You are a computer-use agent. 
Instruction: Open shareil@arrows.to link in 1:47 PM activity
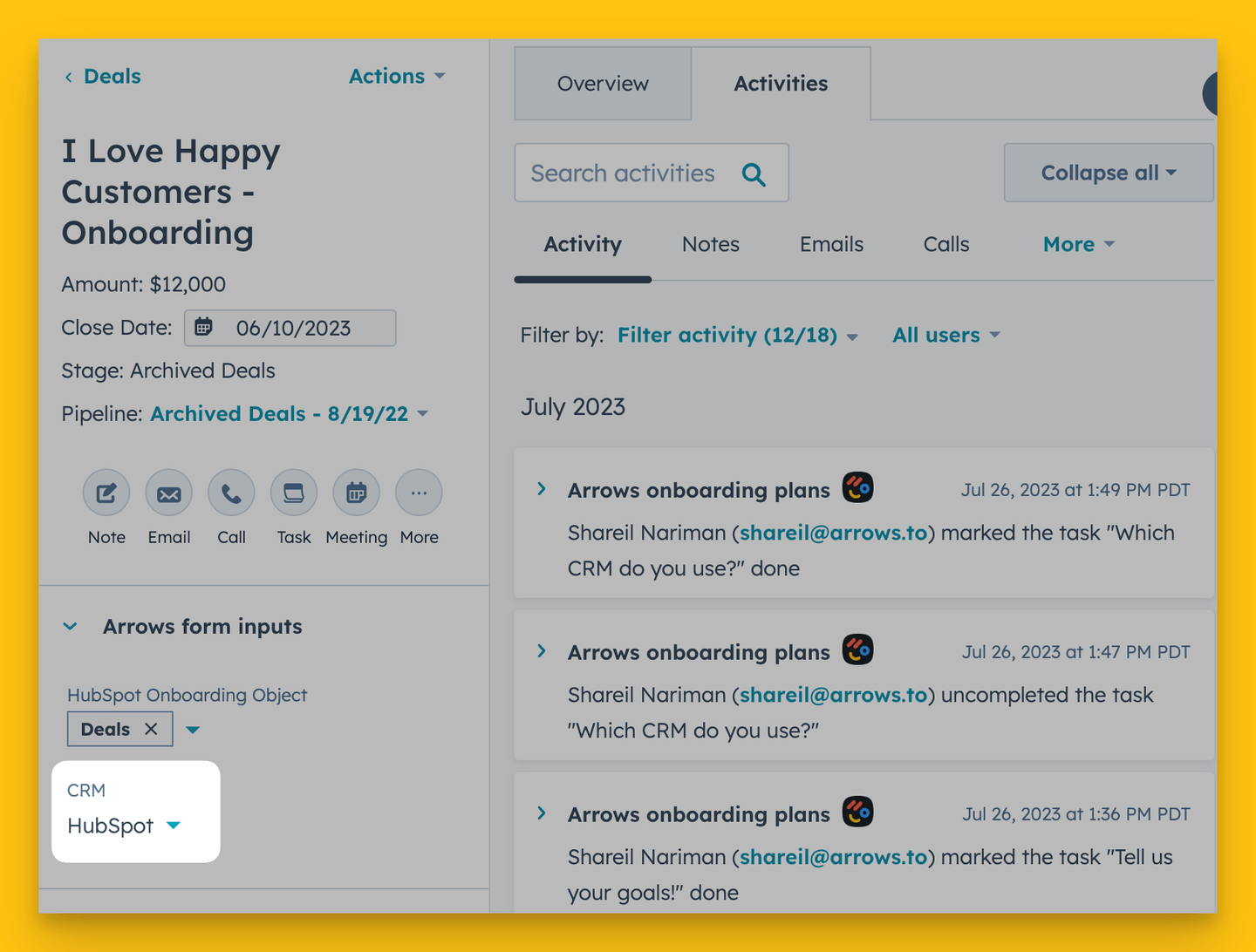point(833,695)
